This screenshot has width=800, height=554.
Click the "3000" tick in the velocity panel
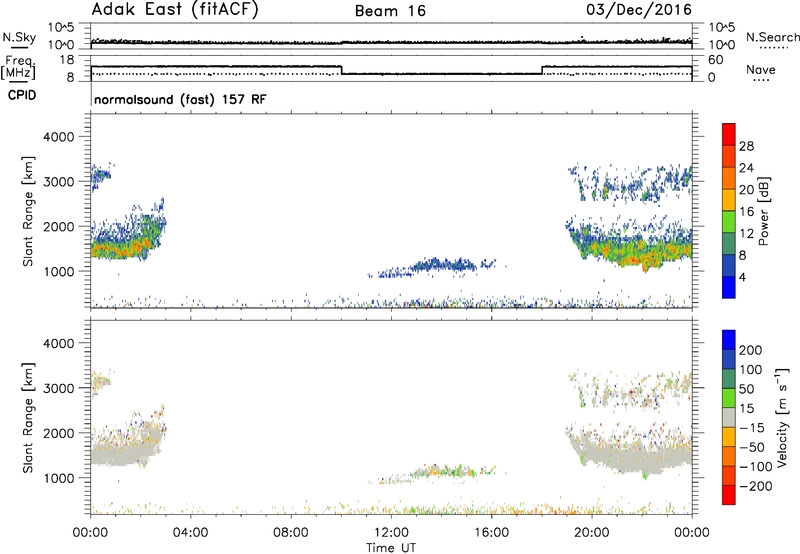58,388
